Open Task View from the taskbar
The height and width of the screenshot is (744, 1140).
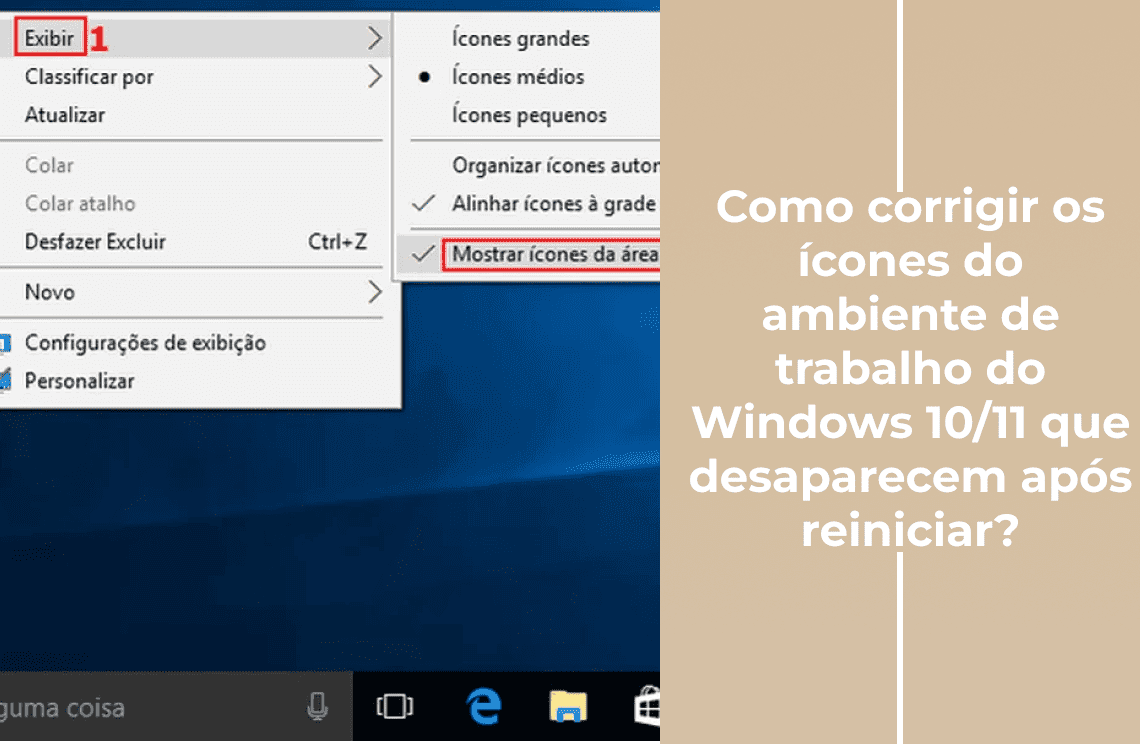(394, 706)
